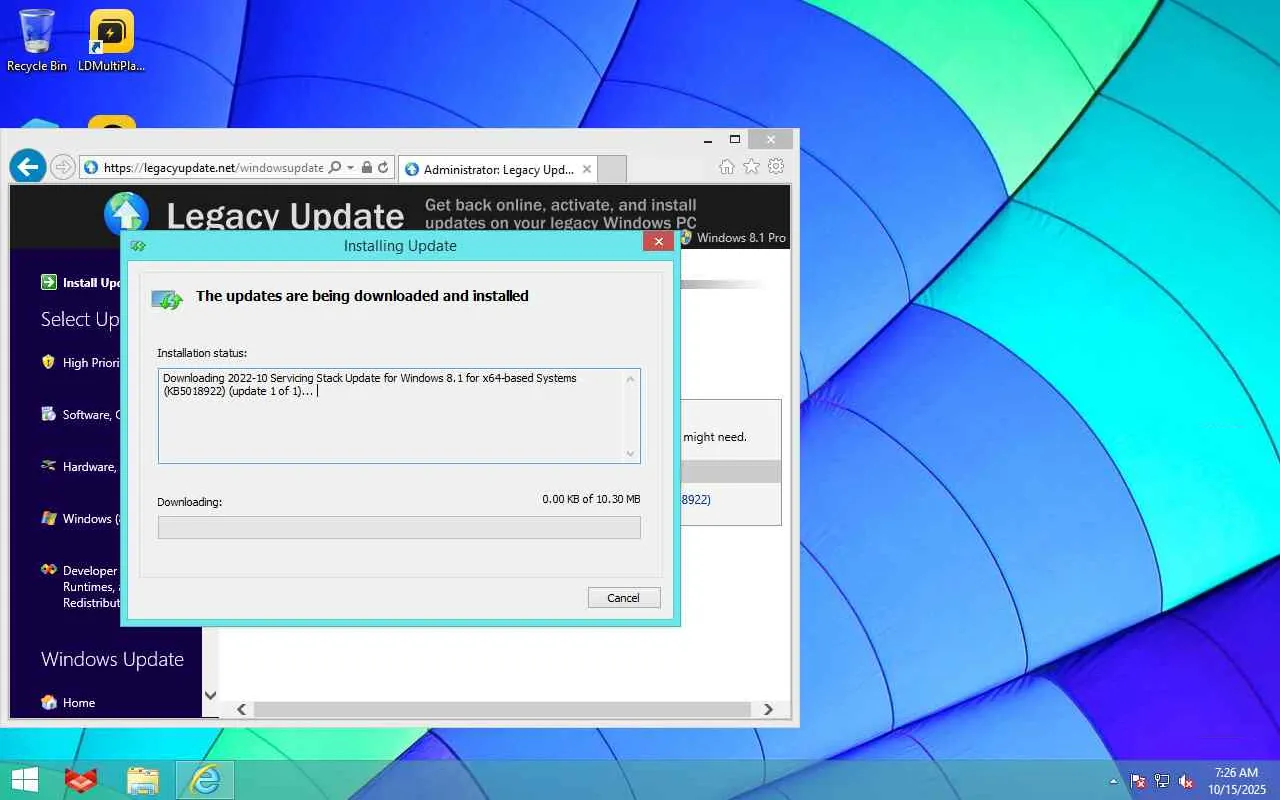Click the 'Legacy Update' site title heading
The image size is (1280, 800).
285,216
